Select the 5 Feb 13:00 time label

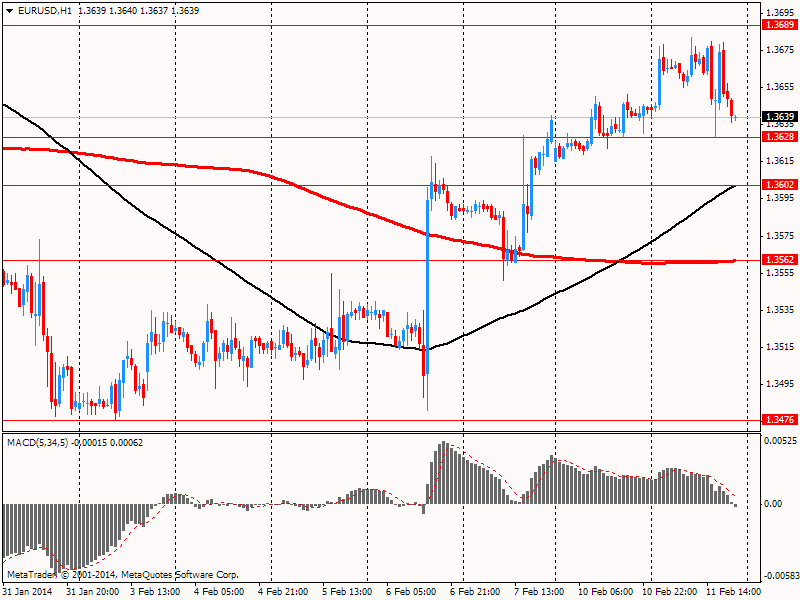347,591
